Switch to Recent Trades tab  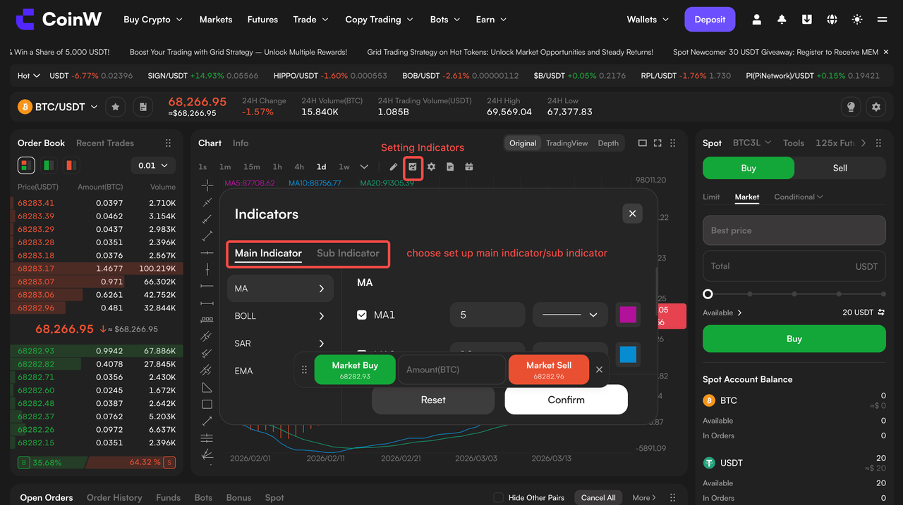pos(105,143)
